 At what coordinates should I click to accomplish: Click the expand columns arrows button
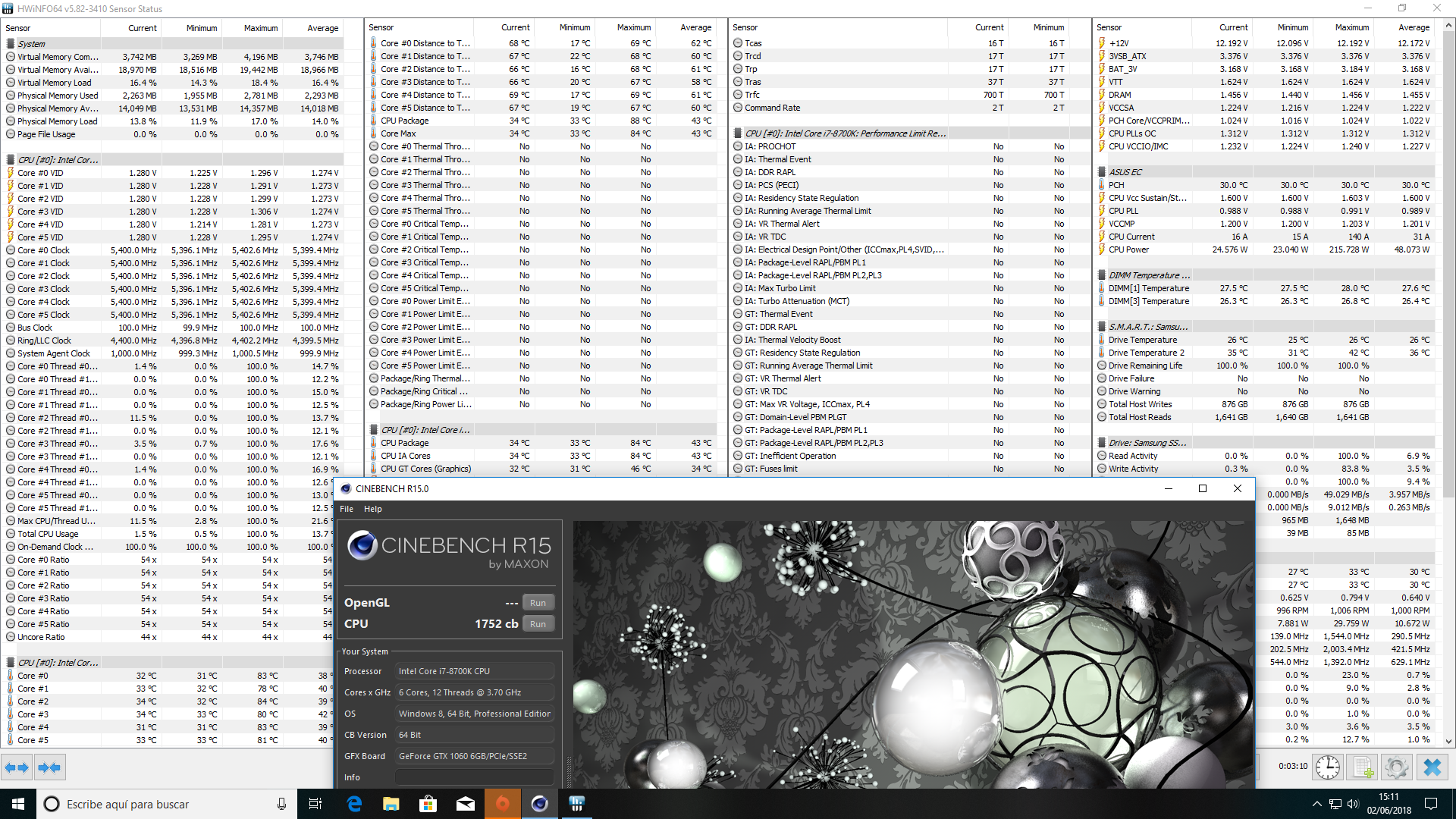(x=17, y=767)
